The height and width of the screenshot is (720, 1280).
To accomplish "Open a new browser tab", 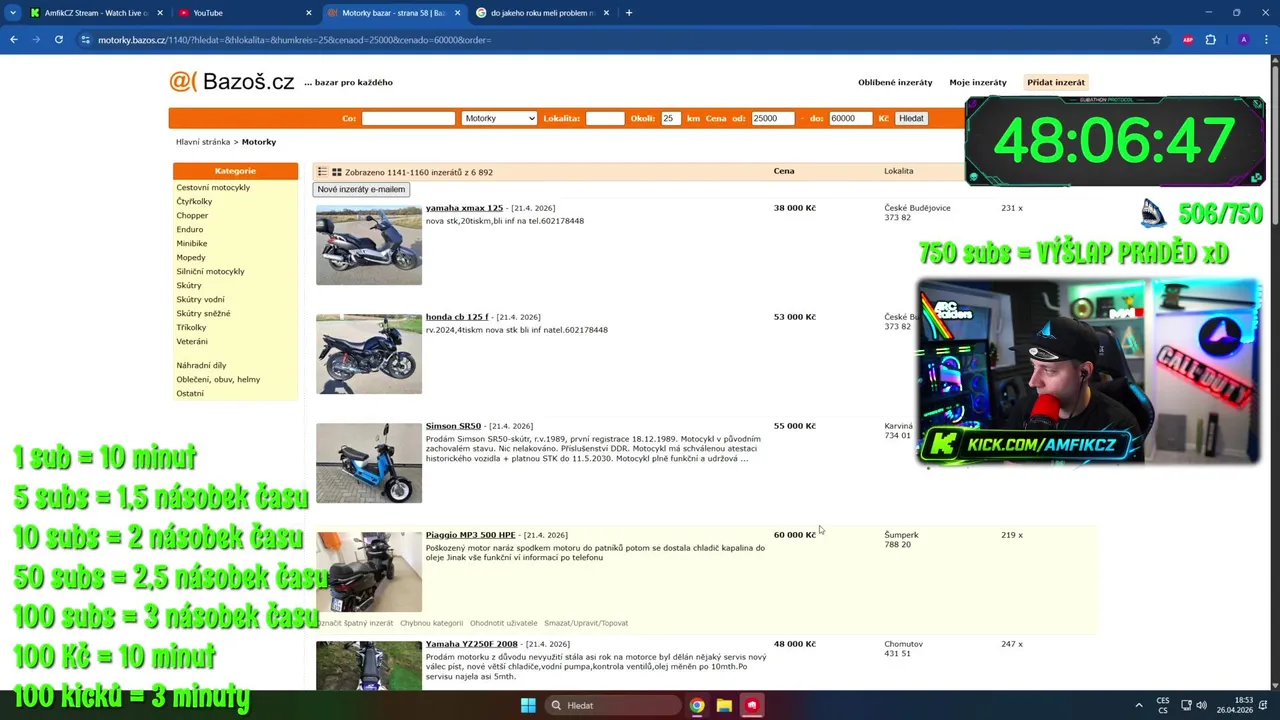I will tap(629, 13).
